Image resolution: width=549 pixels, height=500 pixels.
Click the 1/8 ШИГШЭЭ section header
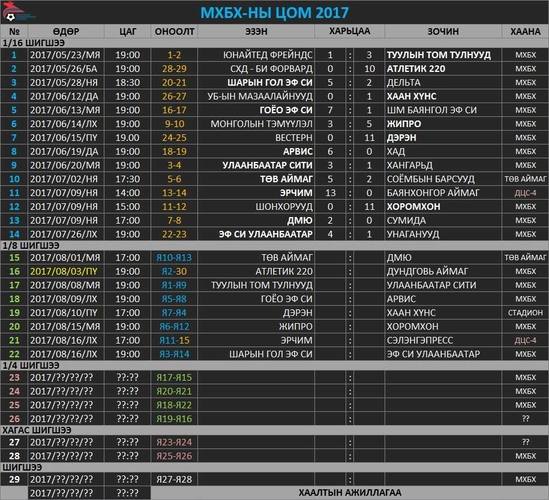click(274, 245)
